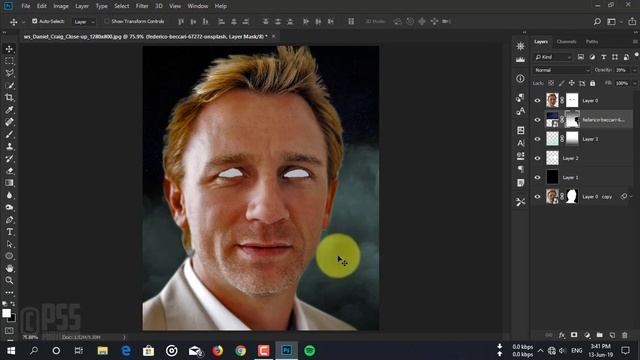Open the Windows Start button
Screen dimensions: 640x360
11,351
